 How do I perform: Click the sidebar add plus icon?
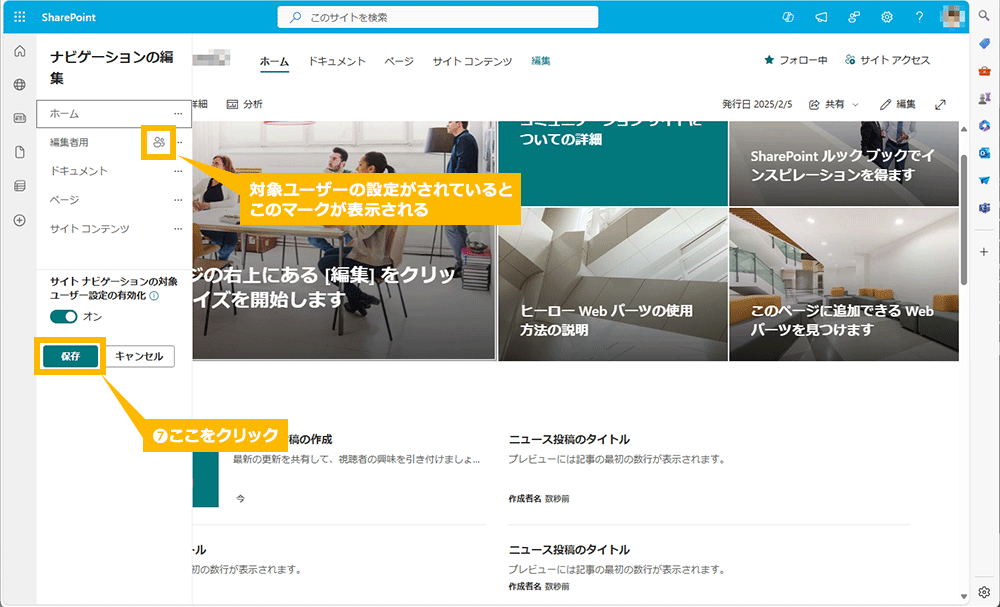984,252
